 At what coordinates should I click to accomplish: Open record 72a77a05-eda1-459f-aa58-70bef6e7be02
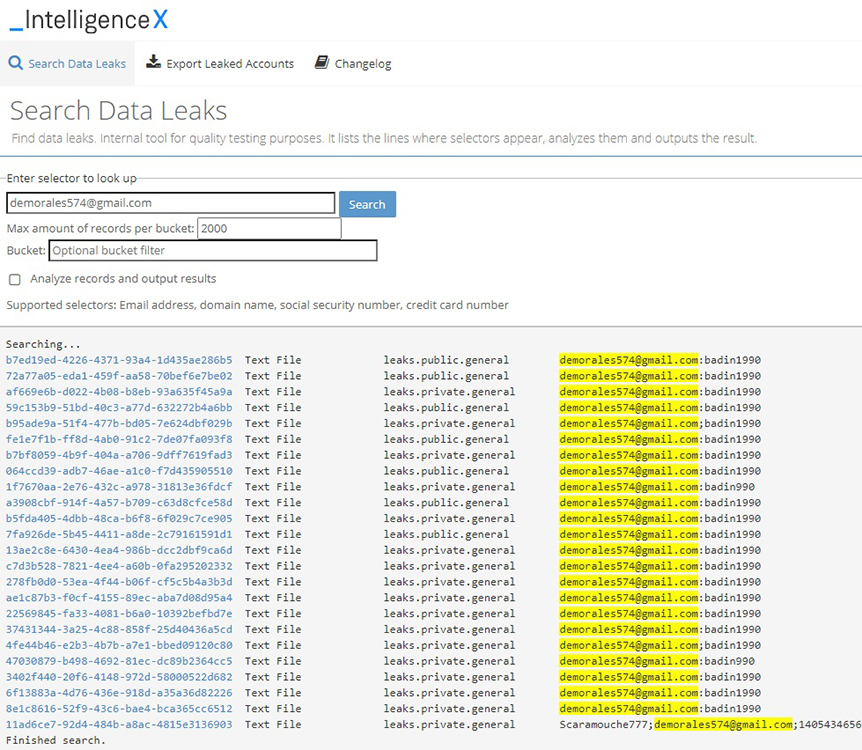pyautogui.click(x=119, y=376)
